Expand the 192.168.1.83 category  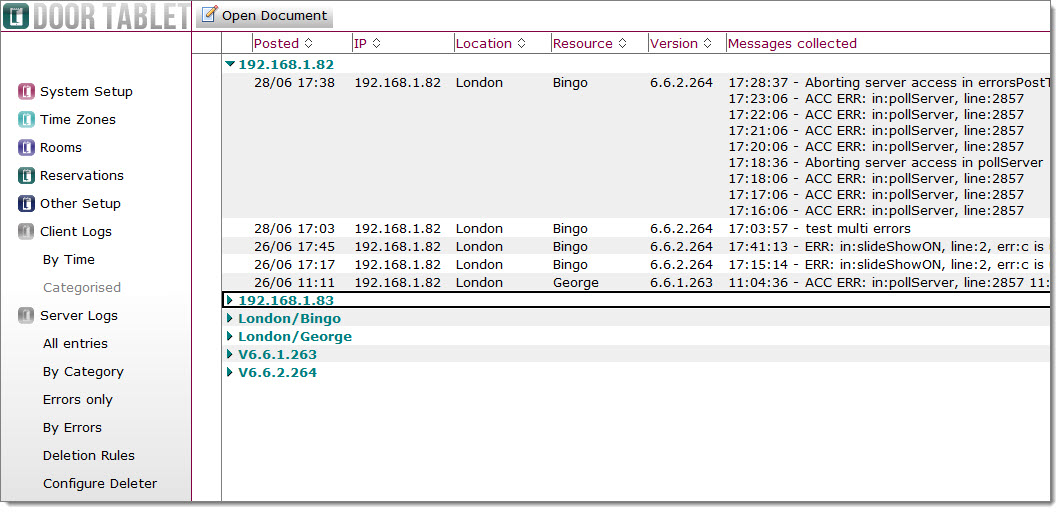pyautogui.click(x=230, y=300)
